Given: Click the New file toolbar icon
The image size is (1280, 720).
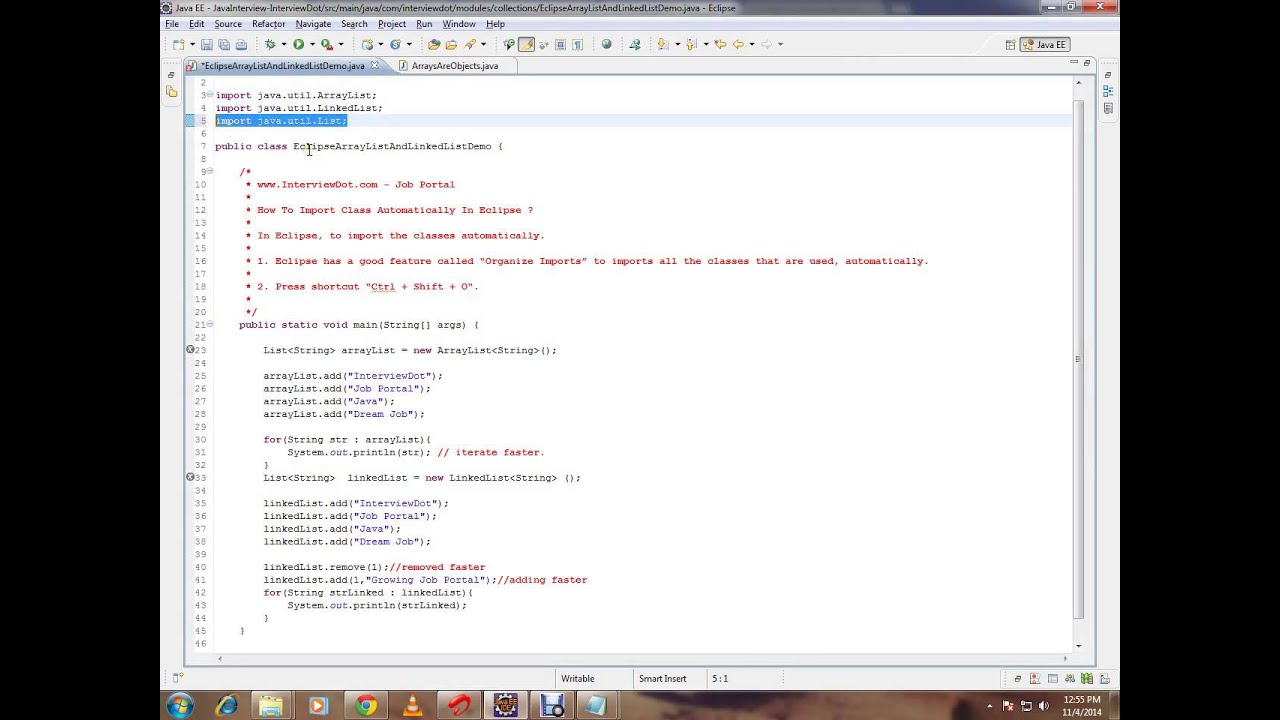Looking at the screenshot, I should 179,44.
